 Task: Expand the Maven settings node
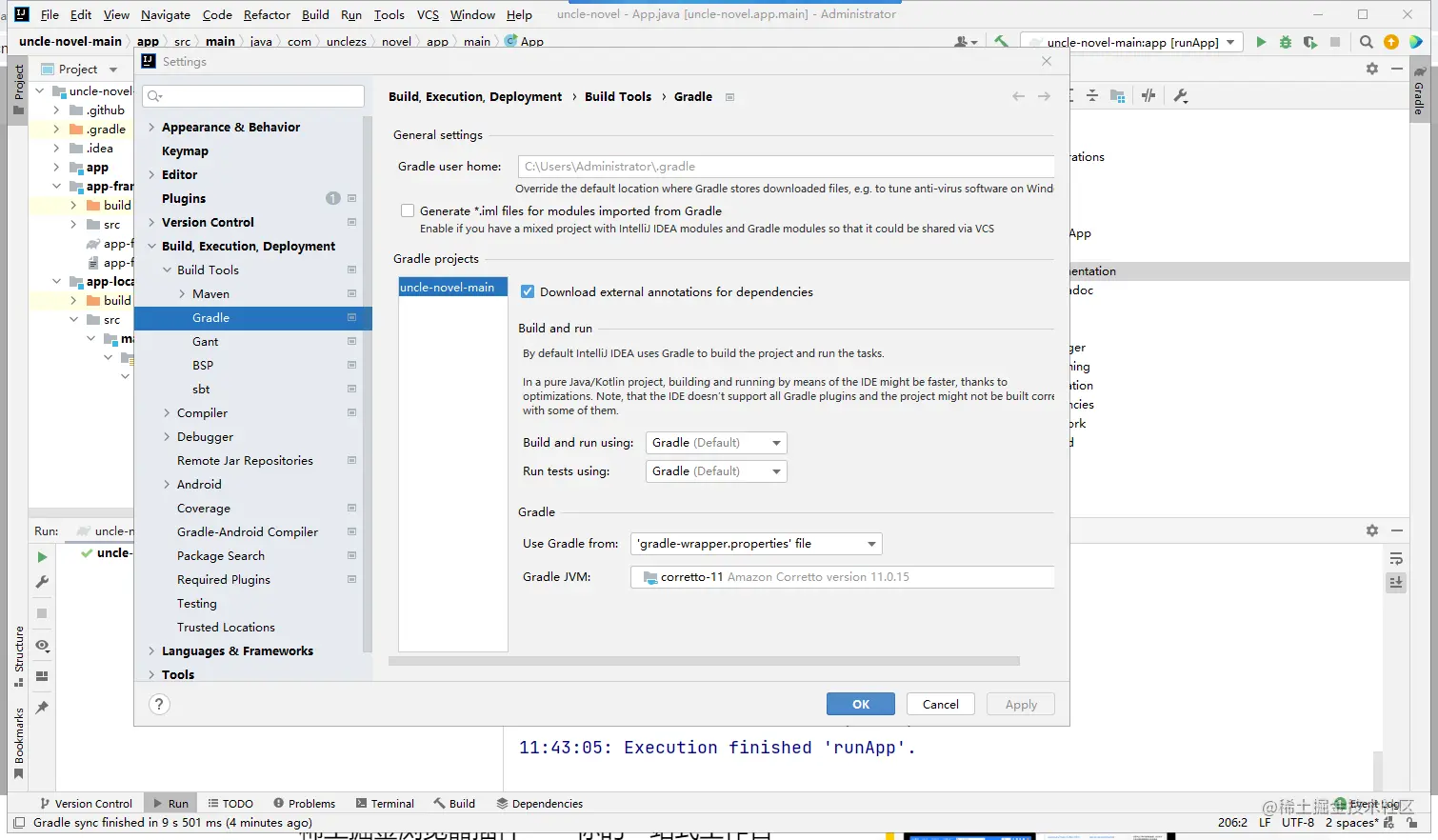coord(182,293)
